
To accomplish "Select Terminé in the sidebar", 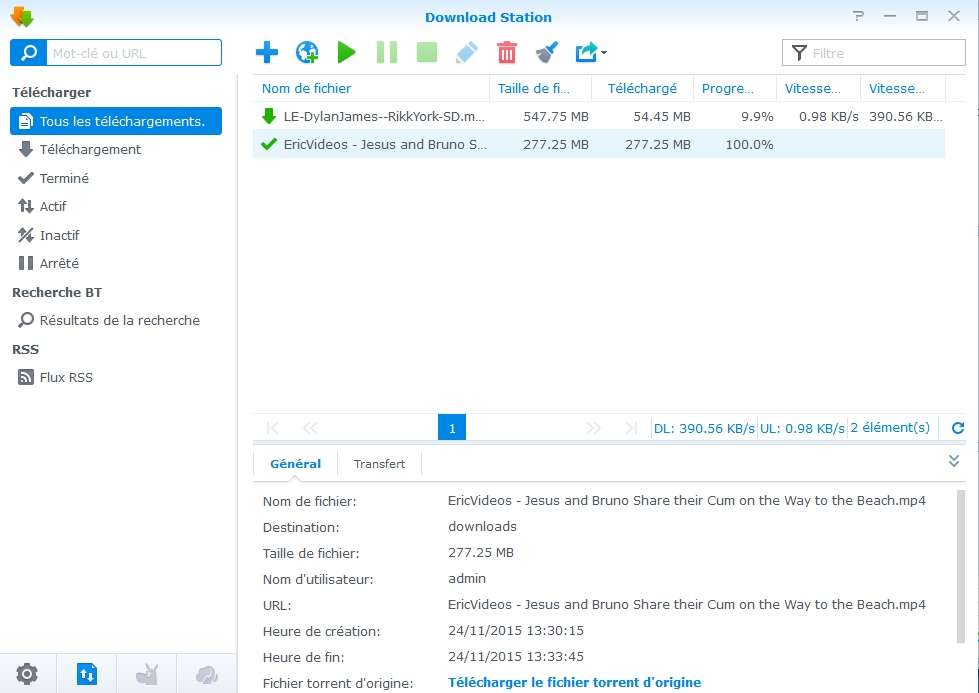I will 64,178.
